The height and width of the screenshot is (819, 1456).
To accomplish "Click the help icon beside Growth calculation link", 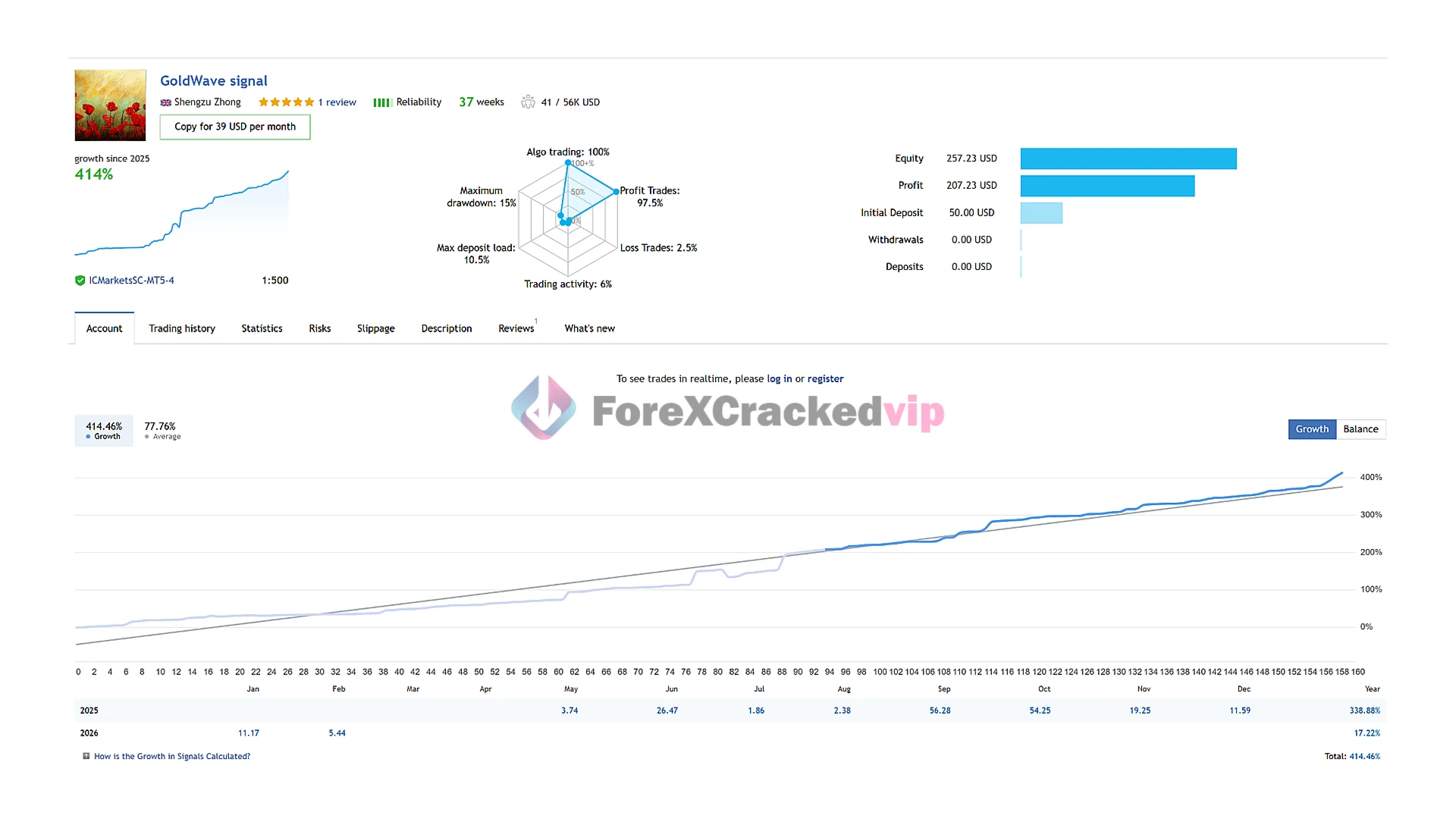I will coord(86,756).
